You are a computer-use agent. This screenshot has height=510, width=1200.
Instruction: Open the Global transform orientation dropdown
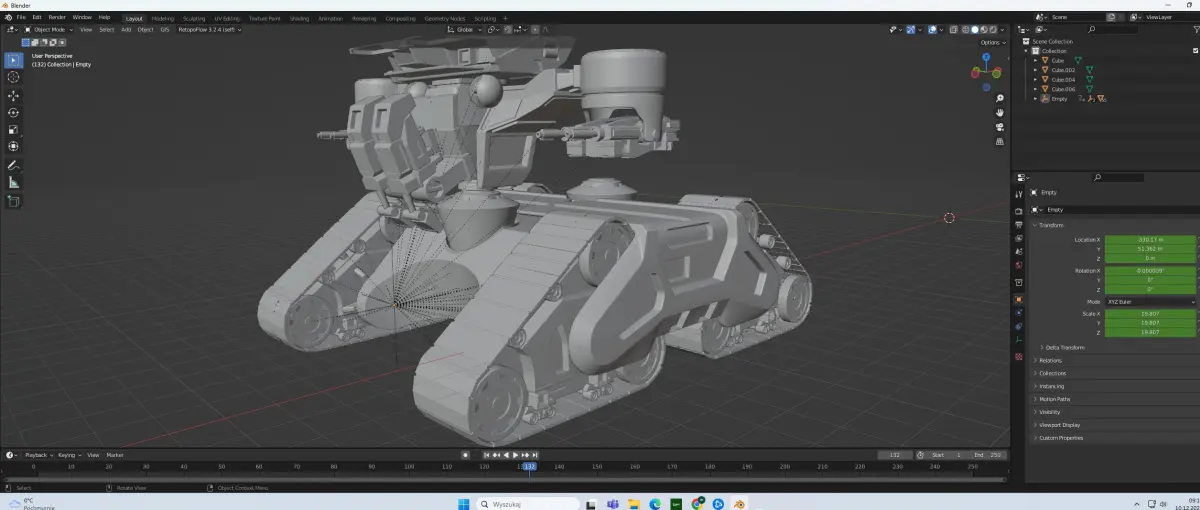464,29
